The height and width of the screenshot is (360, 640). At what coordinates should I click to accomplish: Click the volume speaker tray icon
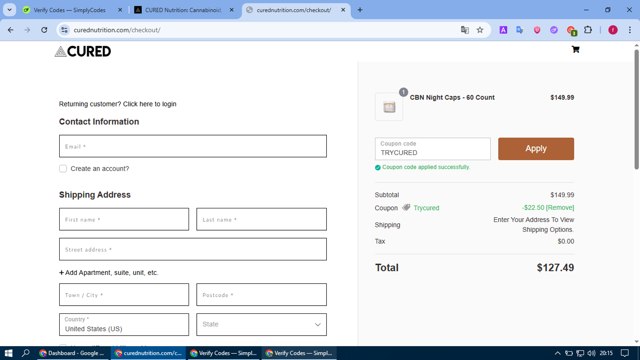click(x=591, y=353)
